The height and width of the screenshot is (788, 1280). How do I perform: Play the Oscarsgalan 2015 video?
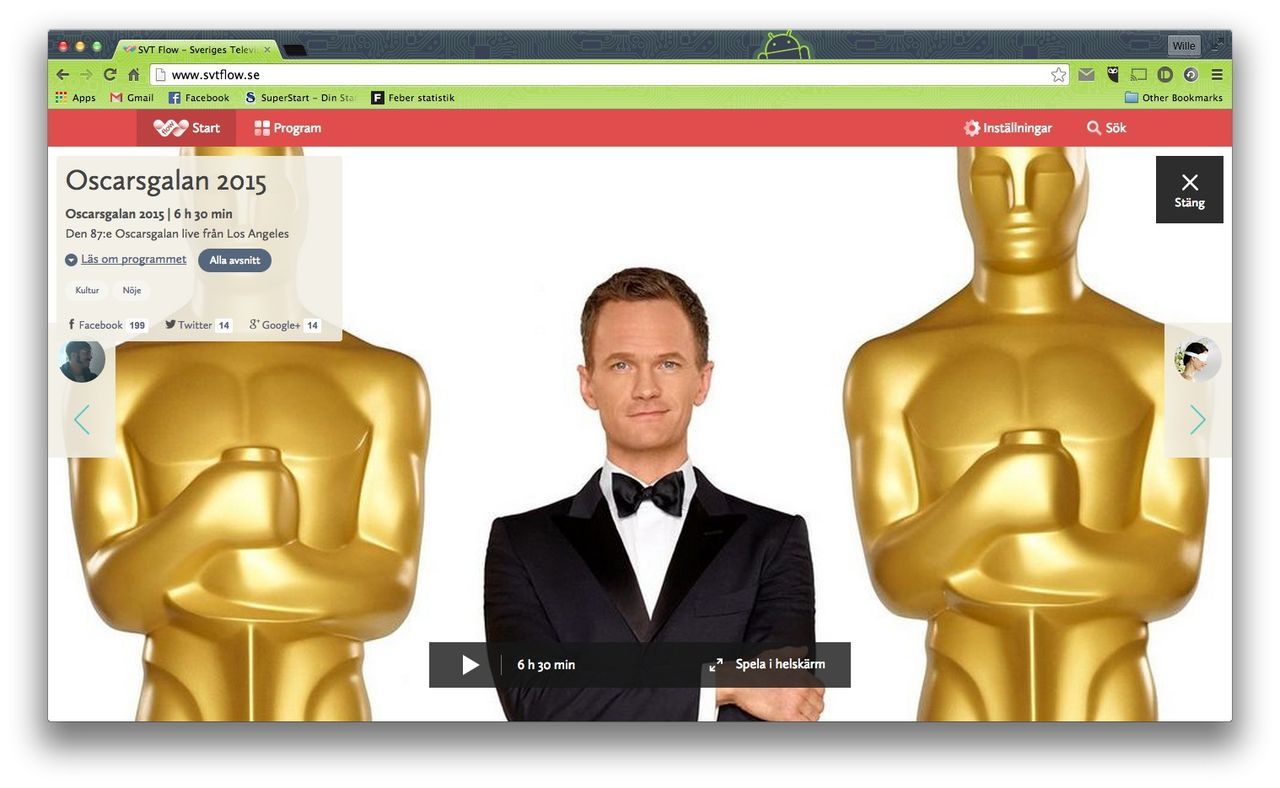[x=470, y=665]
